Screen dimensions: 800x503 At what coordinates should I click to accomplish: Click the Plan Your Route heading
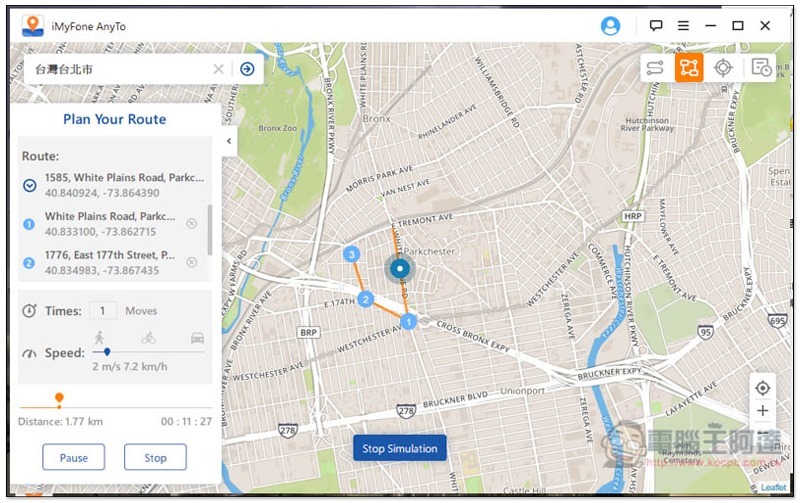coord(115,119)
